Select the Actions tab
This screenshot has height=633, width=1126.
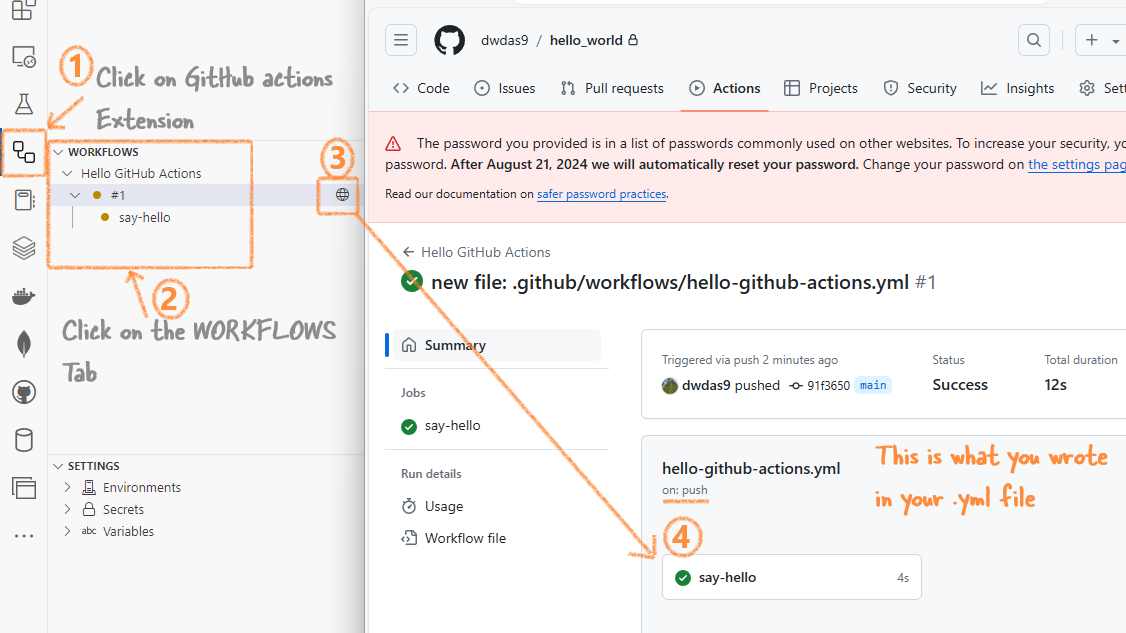pyautogui.click(x=725, y=88)
